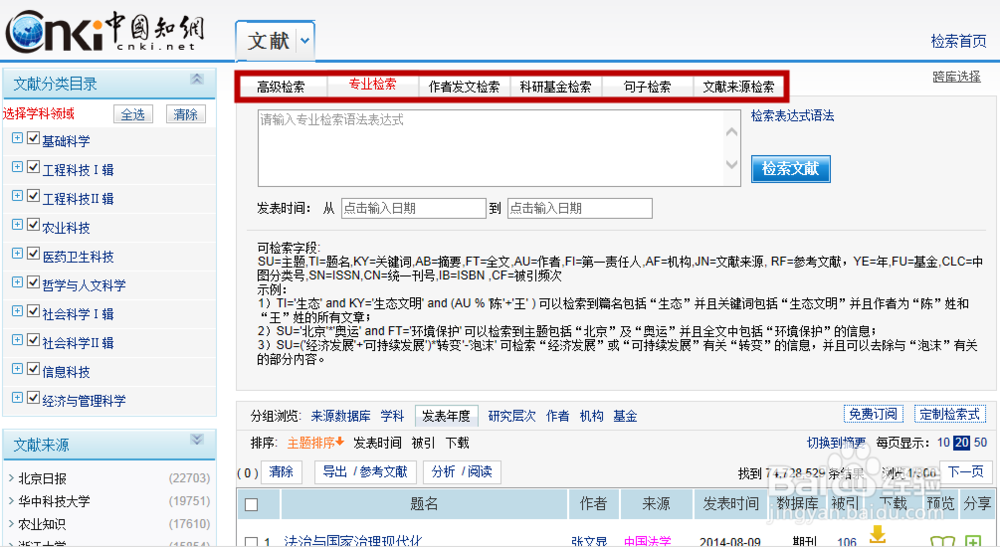This screenshot has width=1000, height=547.
Task: Click the end date input field
Action: 580,208
